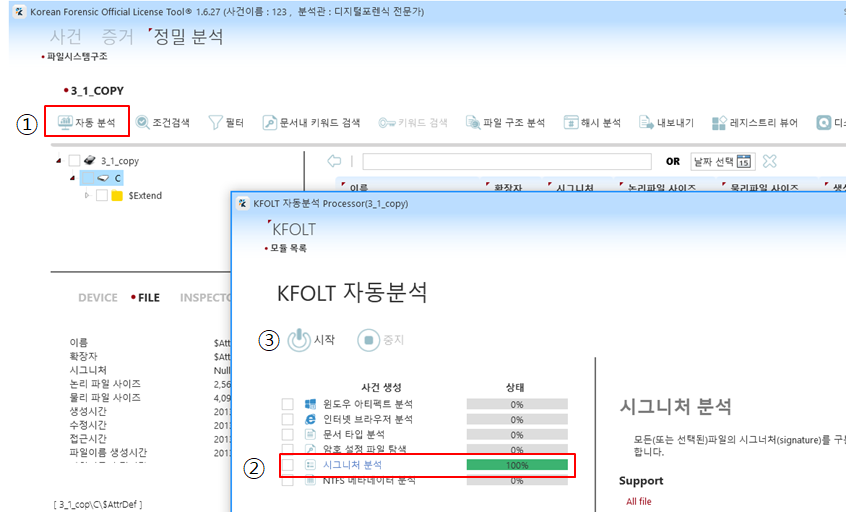Select the 윈도우 아티팩트 분석 module
Screen dimensions: 846x512
point(367,404)
